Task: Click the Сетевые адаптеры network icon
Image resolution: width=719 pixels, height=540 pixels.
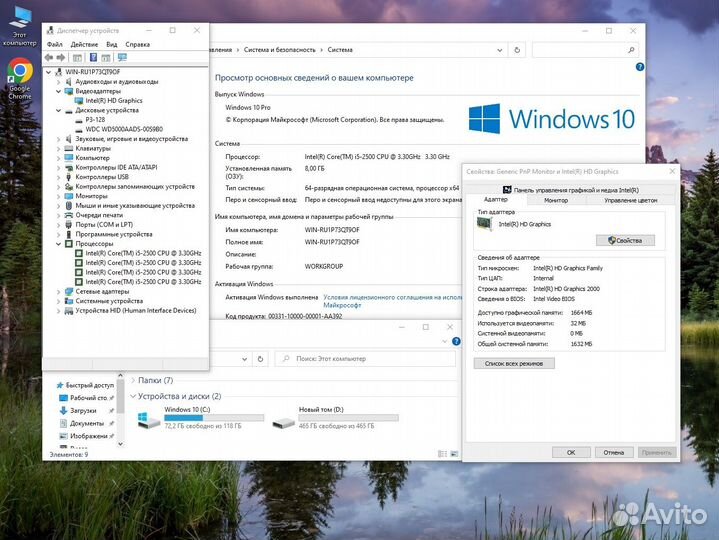Action: click(x=69, y=292)
